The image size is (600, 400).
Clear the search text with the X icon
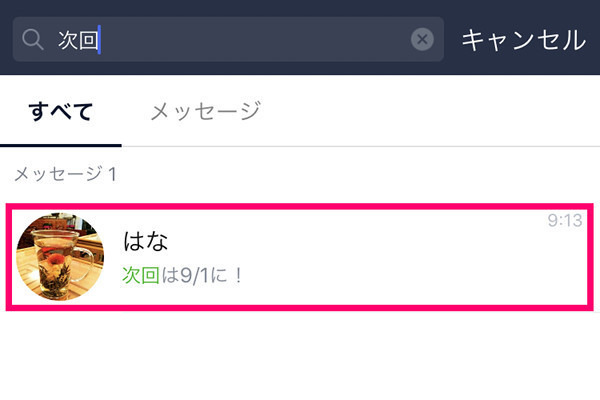point(422,39)
